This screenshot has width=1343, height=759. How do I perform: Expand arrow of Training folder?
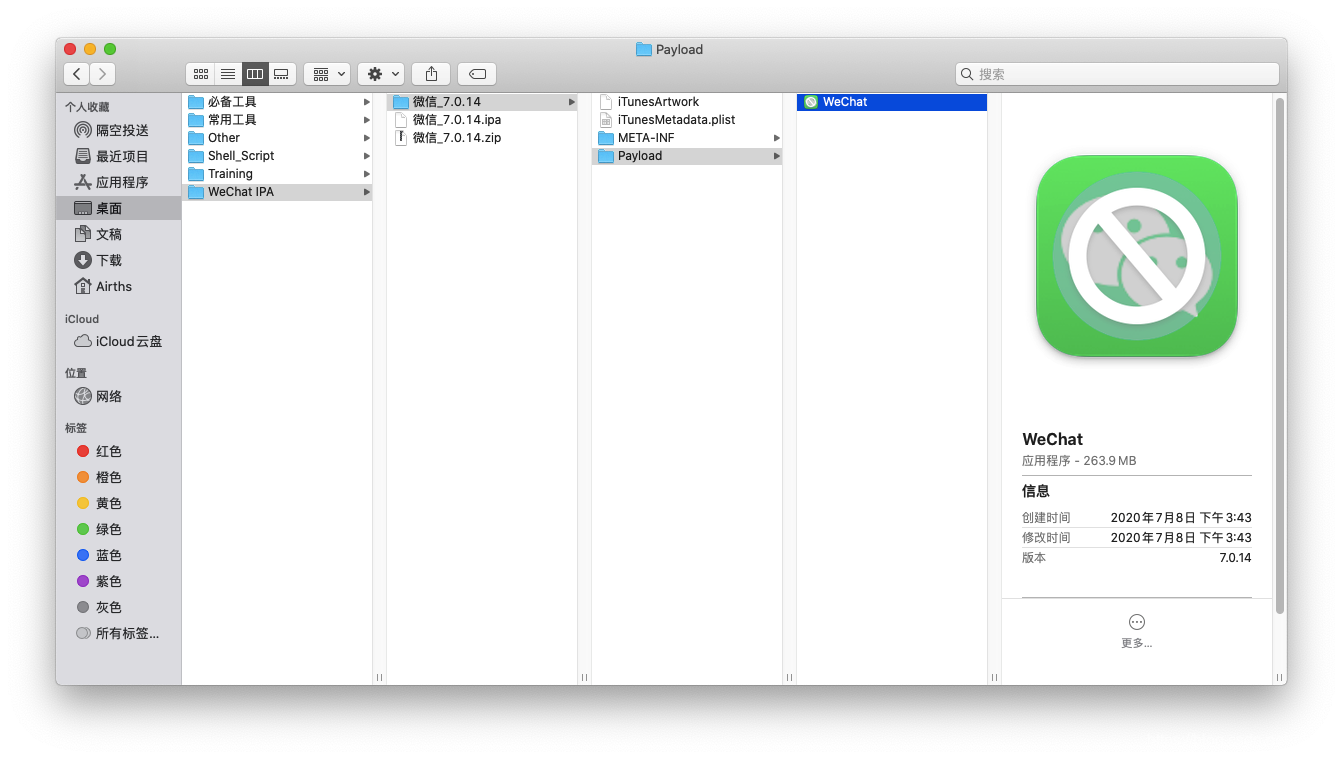[x=367, y=174]
